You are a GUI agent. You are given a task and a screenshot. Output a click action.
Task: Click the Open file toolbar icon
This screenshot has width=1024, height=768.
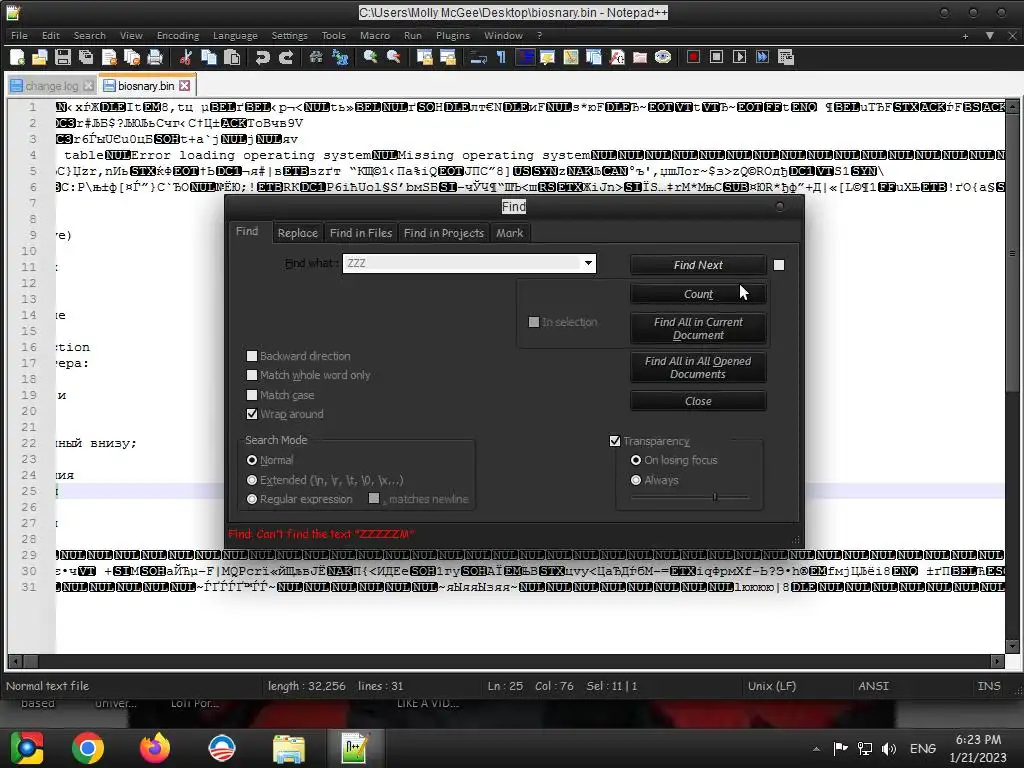coord(40,57)
